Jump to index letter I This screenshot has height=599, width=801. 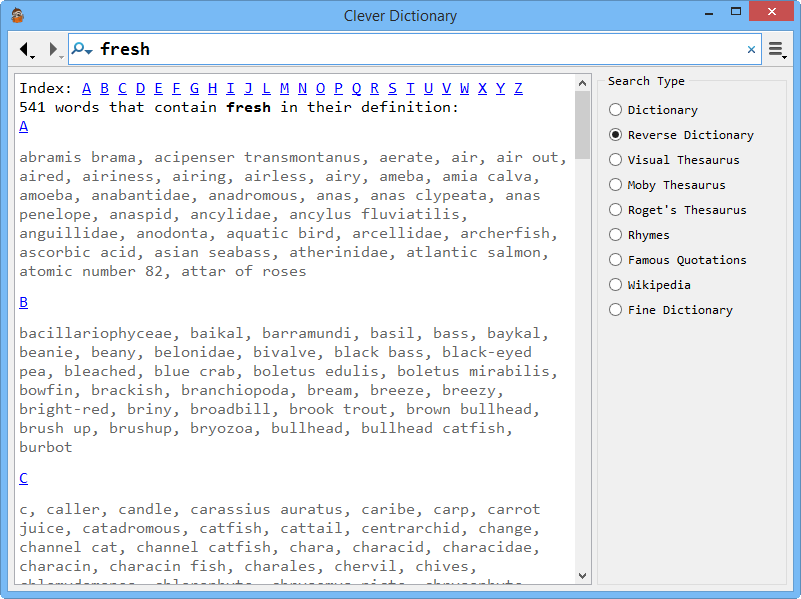point(230,88)
